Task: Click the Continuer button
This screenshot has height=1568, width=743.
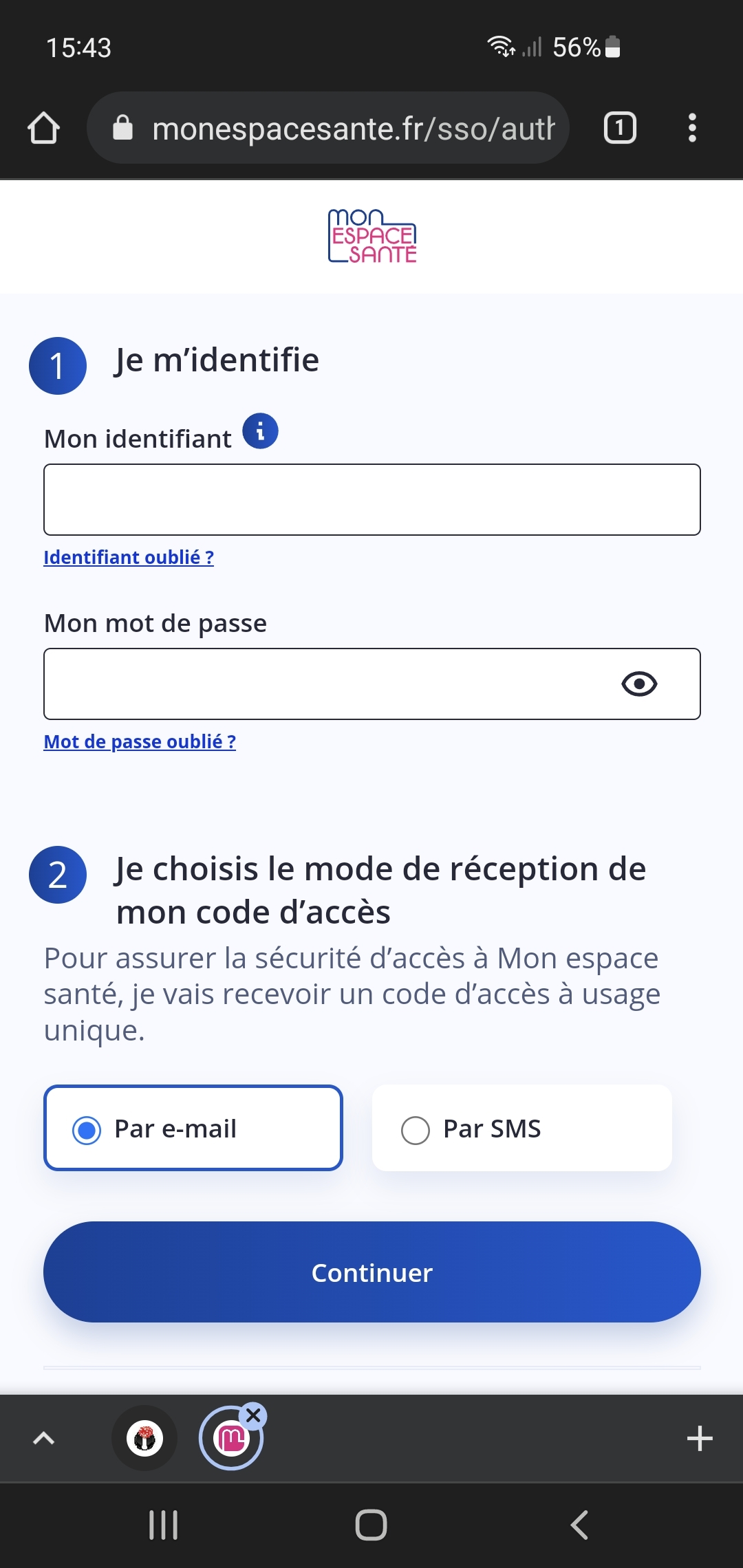Action: coord(372,1272)
